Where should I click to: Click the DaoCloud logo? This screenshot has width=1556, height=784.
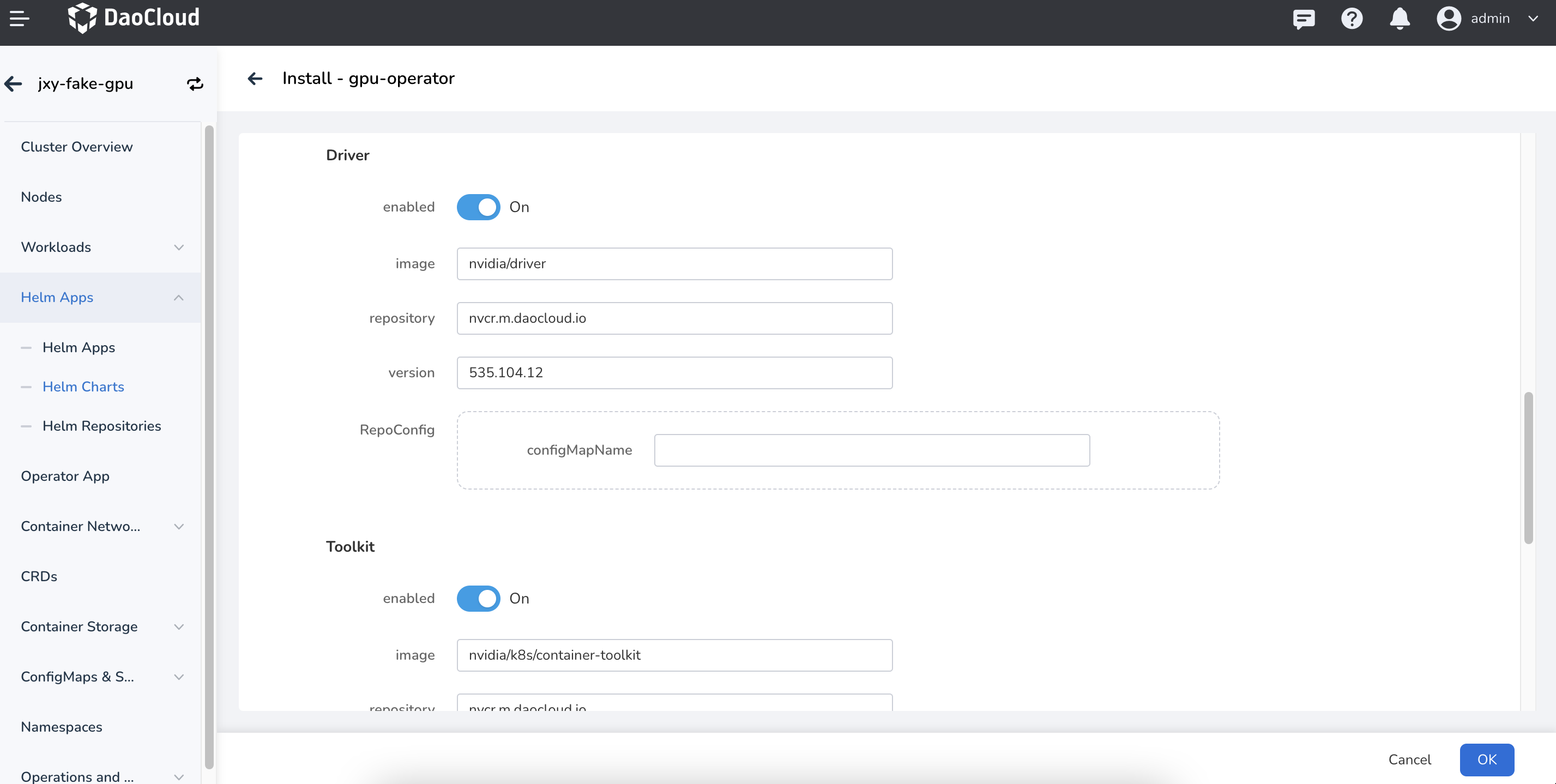coord(134,18)
